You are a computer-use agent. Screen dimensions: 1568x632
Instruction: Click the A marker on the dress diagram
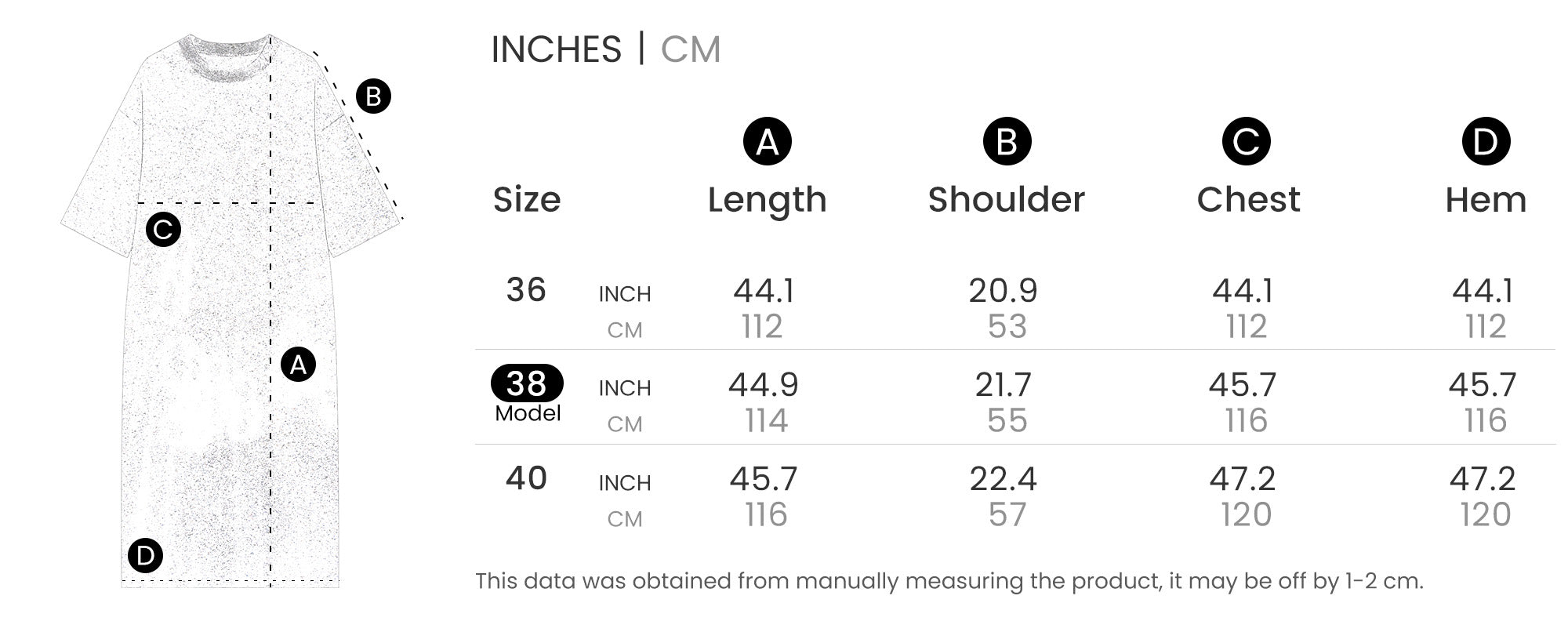pyautogui.click(x=298, y=365)
